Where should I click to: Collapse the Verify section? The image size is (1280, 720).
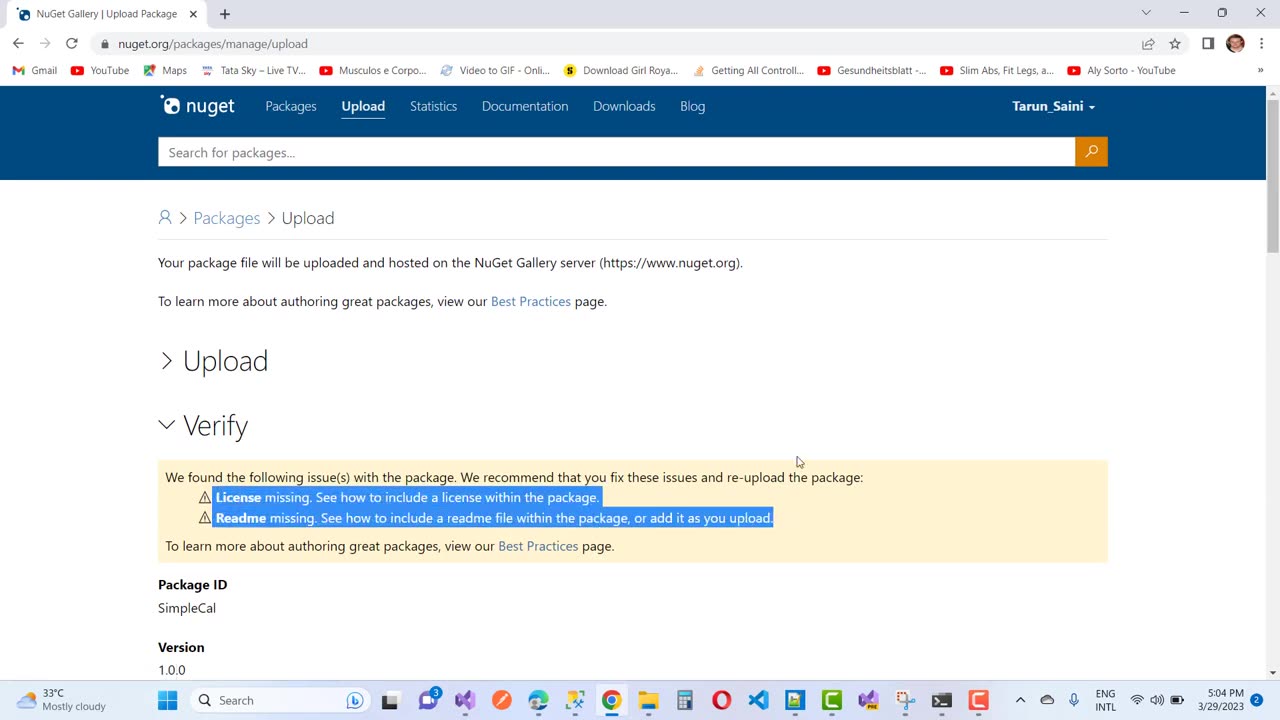(x=203, y=426)
